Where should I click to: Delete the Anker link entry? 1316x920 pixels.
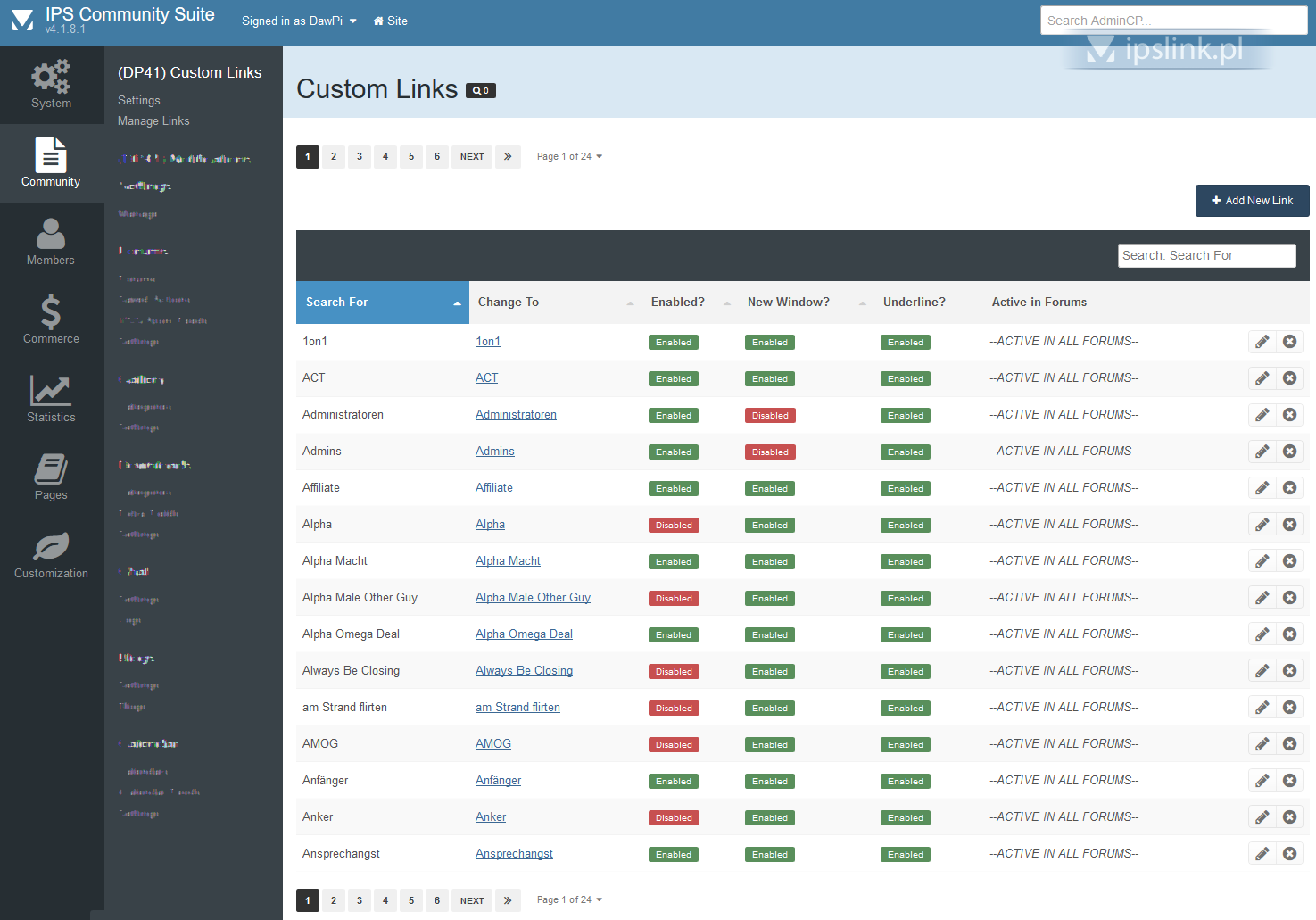tap(1290, 817)
